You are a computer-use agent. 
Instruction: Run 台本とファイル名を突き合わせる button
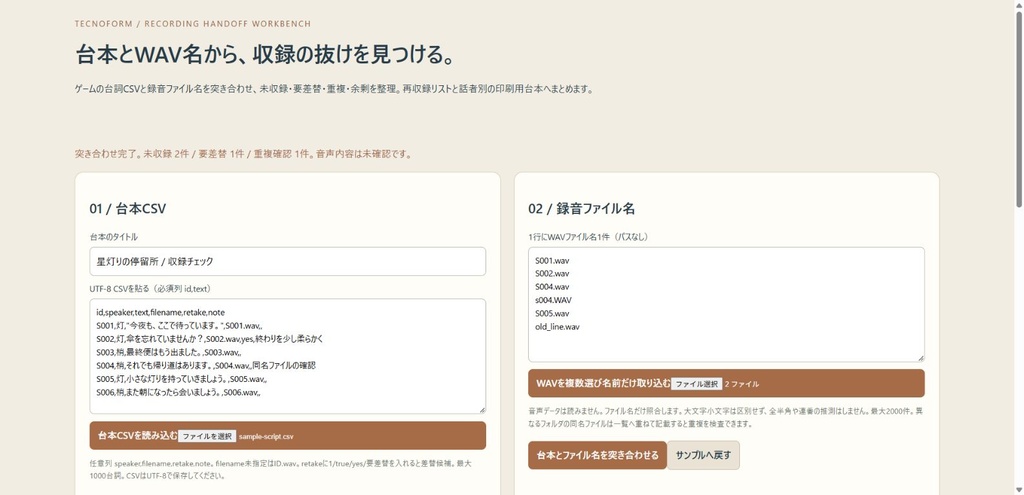tap(597, 455)
